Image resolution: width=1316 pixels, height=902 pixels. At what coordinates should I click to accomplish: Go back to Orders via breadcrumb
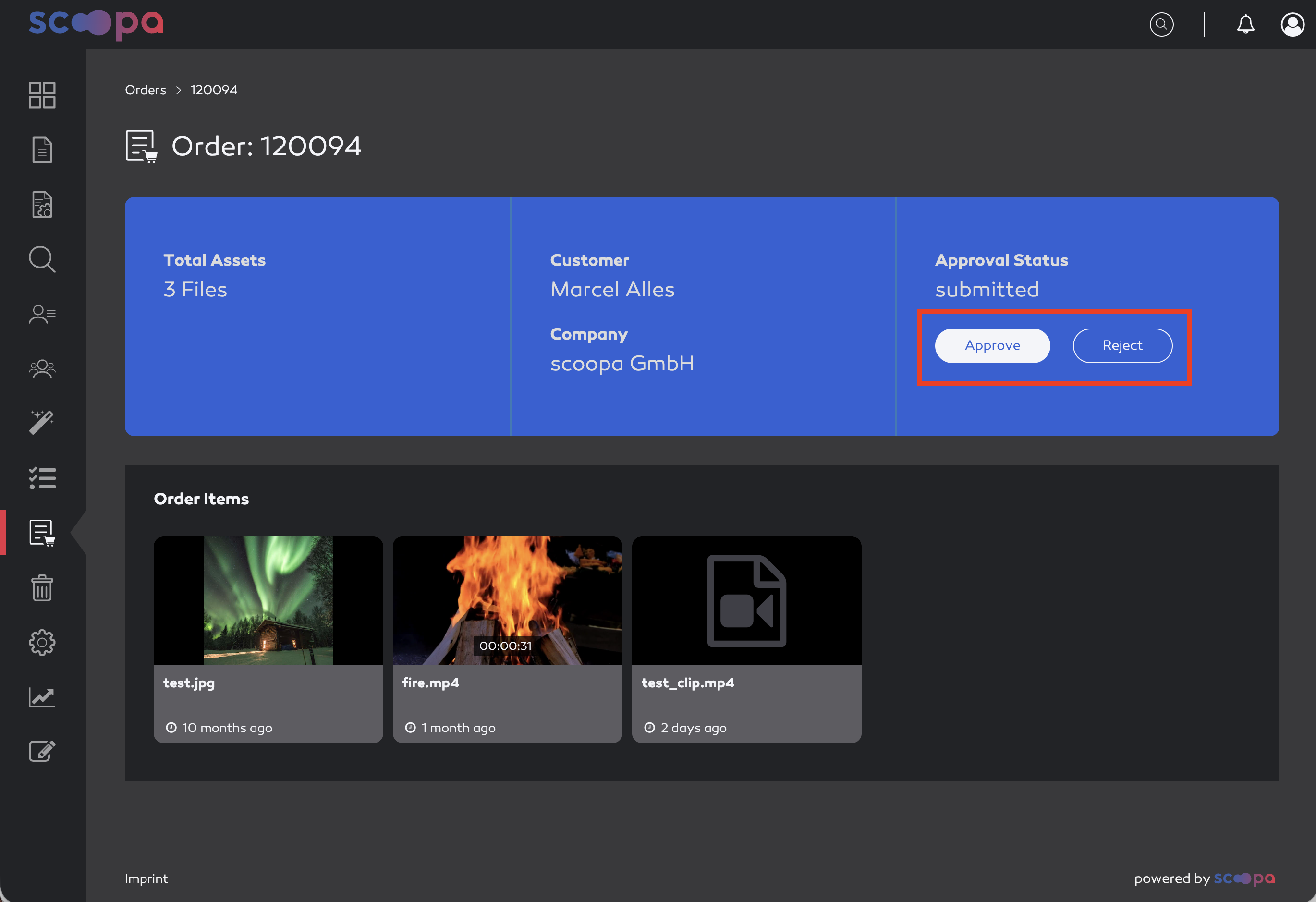(x=146, y=90)
